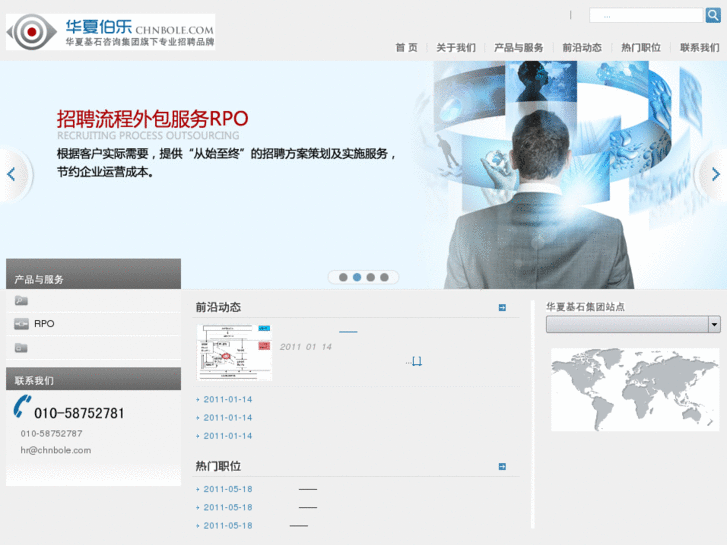Image resolution: width=727 pixels, height=545 pixels.
Task: Show previous banner slide arrow
Action: tap(12, 174)
